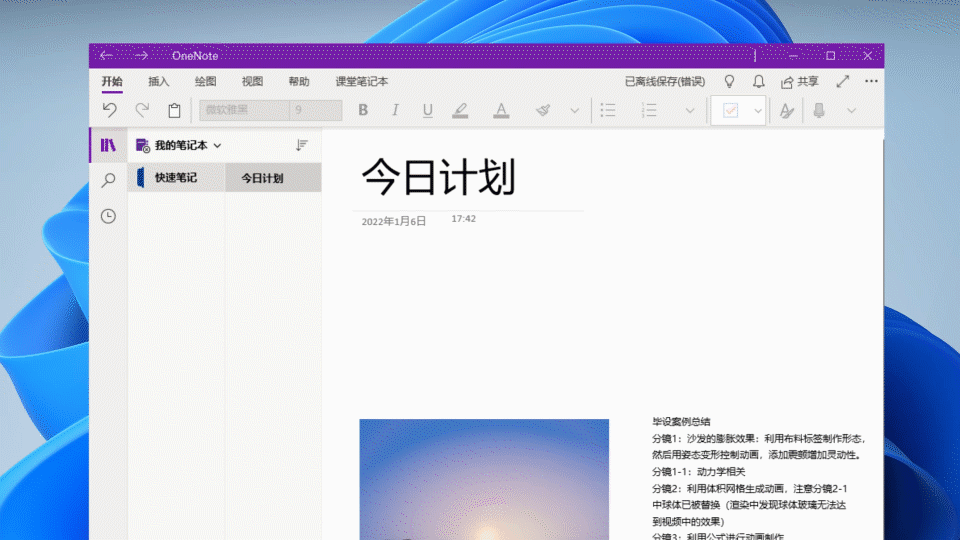Insert a numbered list
The image size is (960, 540).
pyautogui.click(x=649, y=110)
